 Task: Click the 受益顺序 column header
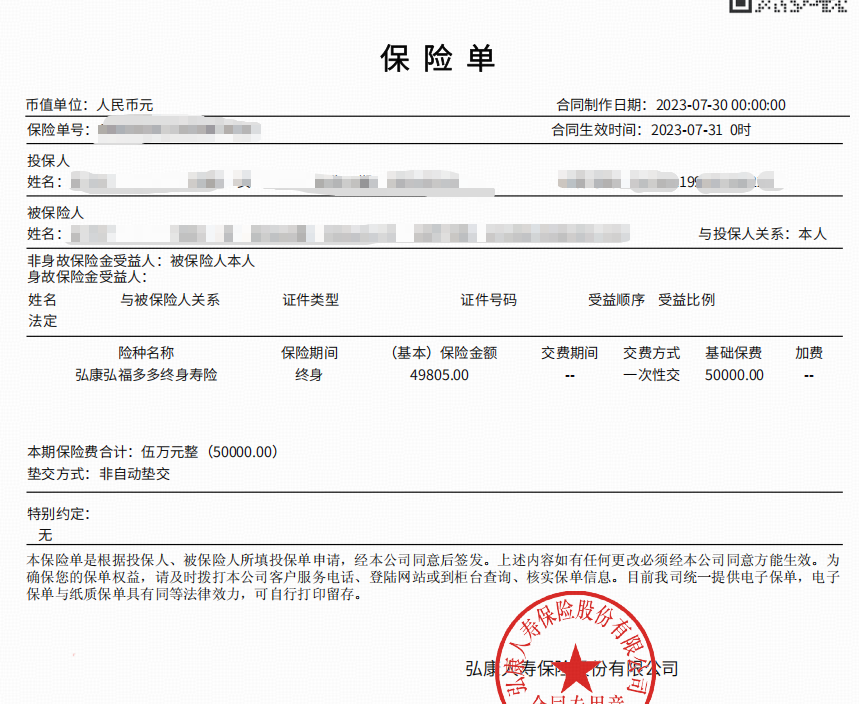click(x=616, y=300)
